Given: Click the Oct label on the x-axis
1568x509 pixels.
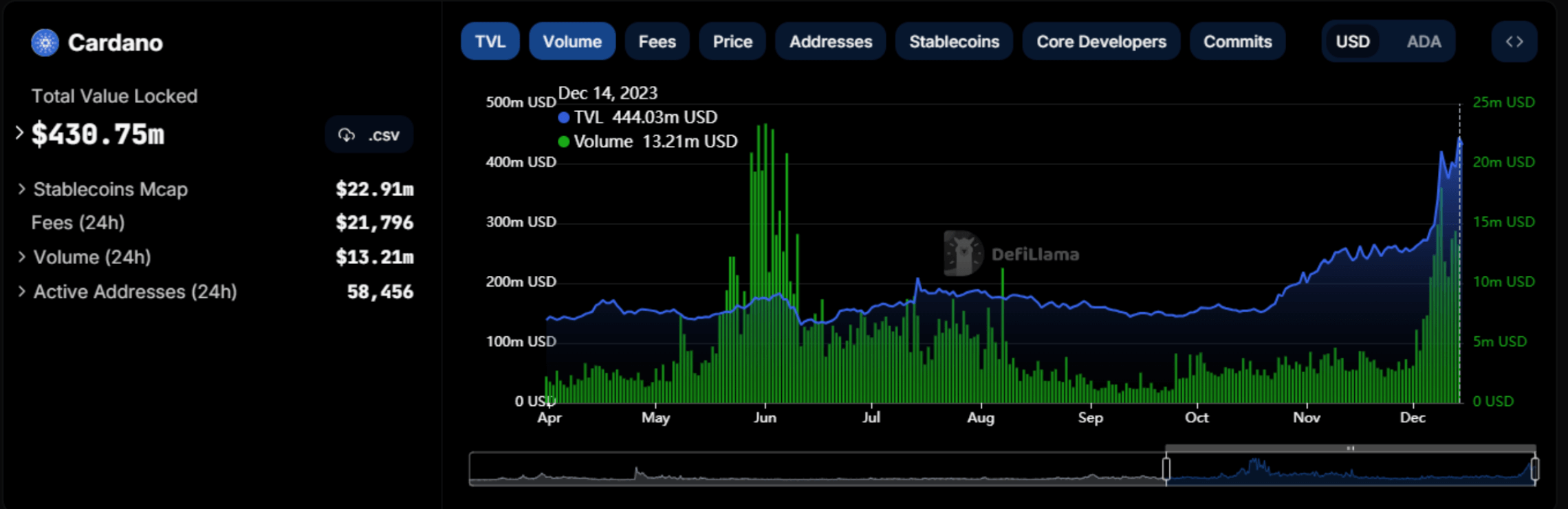Looking at the screenshot, I should pos(1197,418).
